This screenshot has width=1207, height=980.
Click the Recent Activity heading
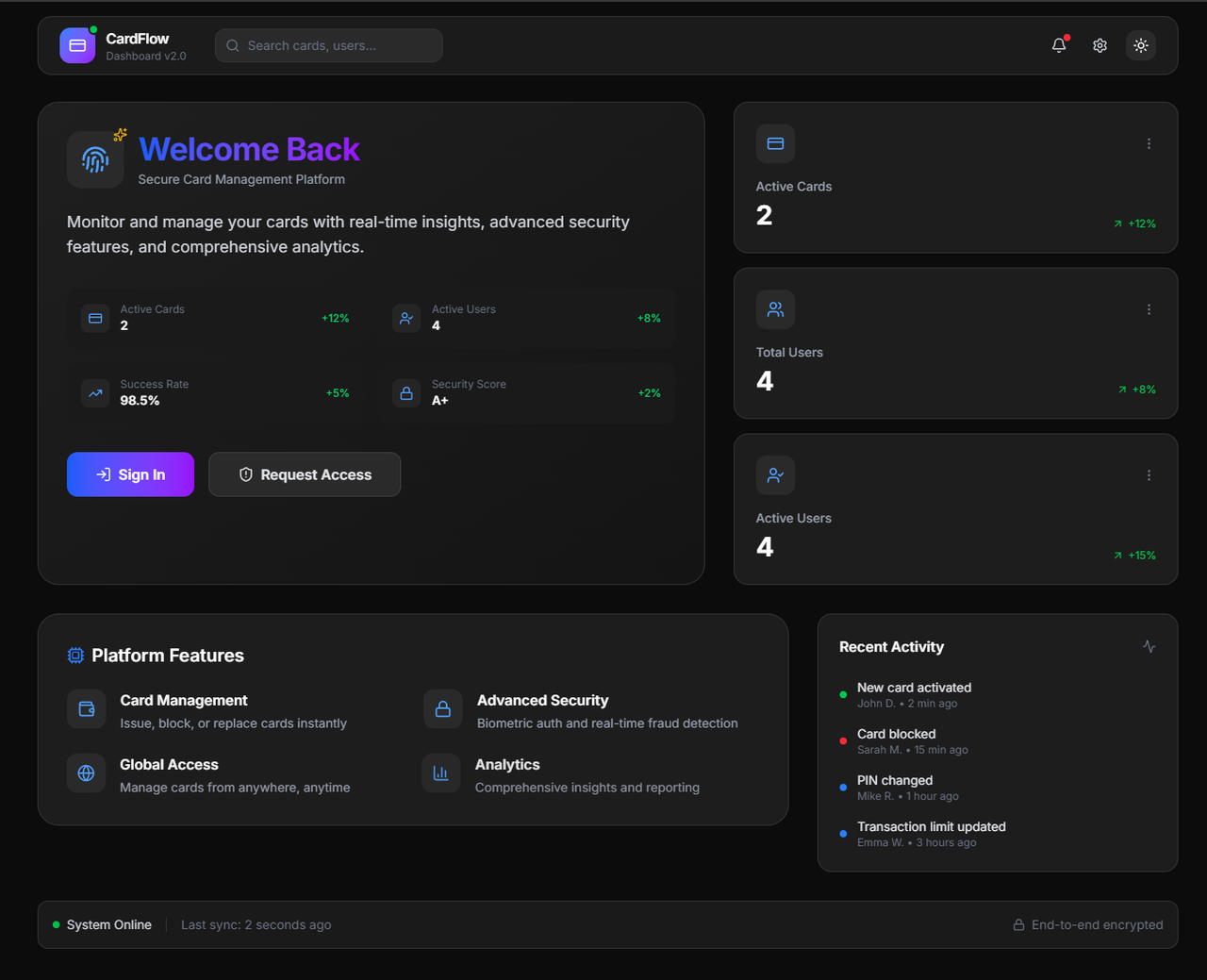pos(891,647)
